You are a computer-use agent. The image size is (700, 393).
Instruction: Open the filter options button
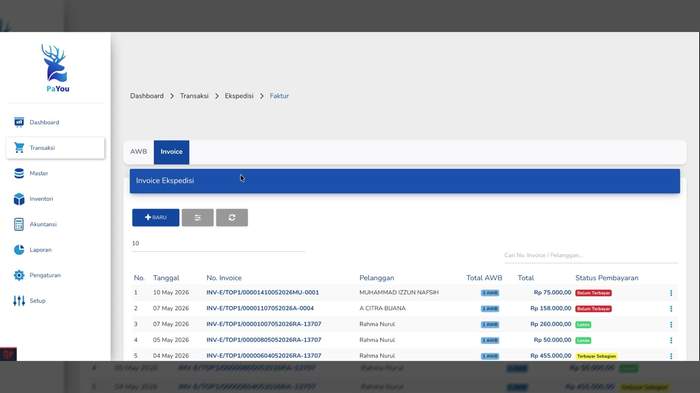[x=197, y=217]
